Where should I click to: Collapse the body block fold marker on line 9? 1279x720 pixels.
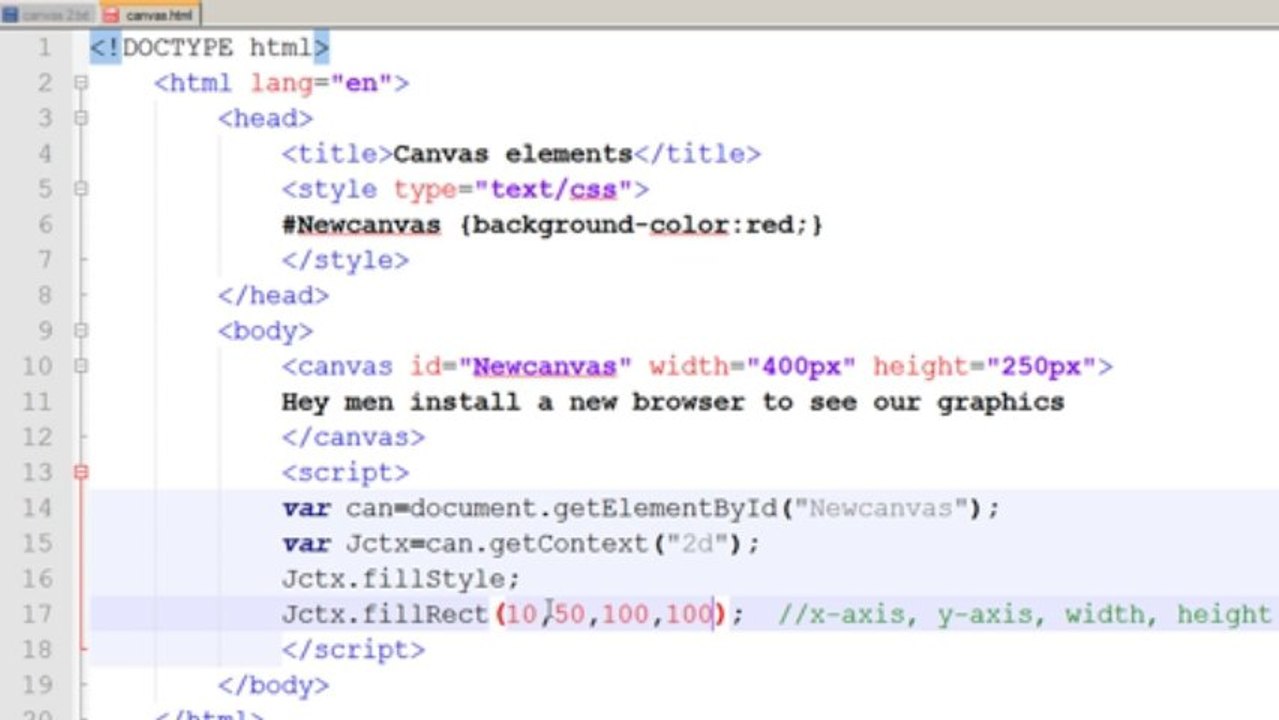point(81,331)
